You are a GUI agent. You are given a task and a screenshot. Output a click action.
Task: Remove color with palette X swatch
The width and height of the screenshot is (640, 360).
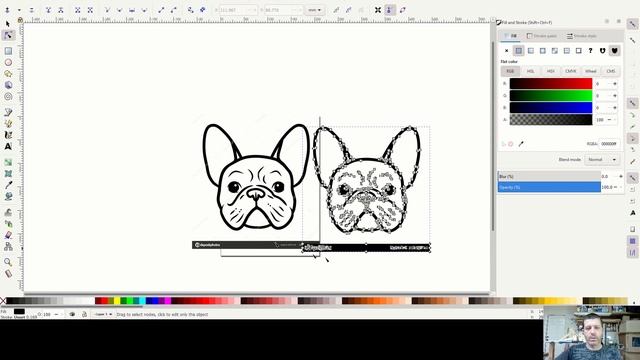[3, 301]
